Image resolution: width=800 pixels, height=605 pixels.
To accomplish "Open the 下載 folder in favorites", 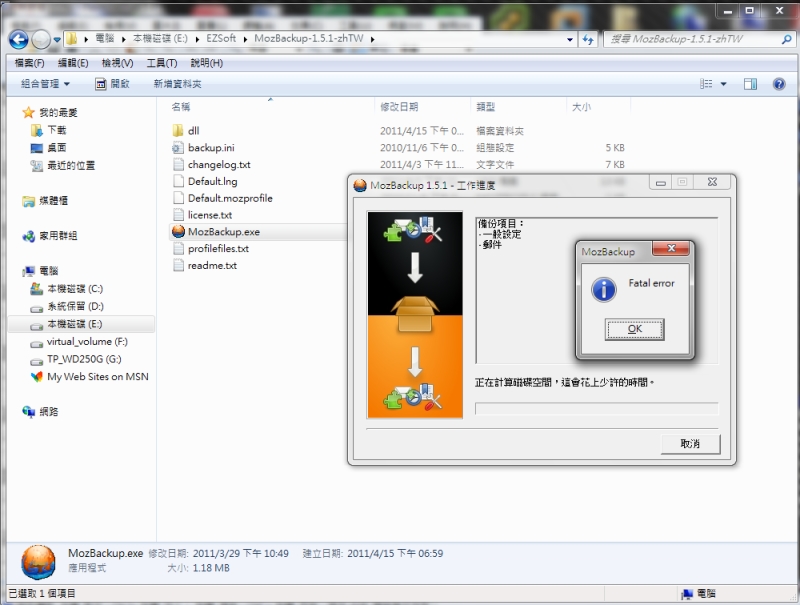I will click(56, 130).
